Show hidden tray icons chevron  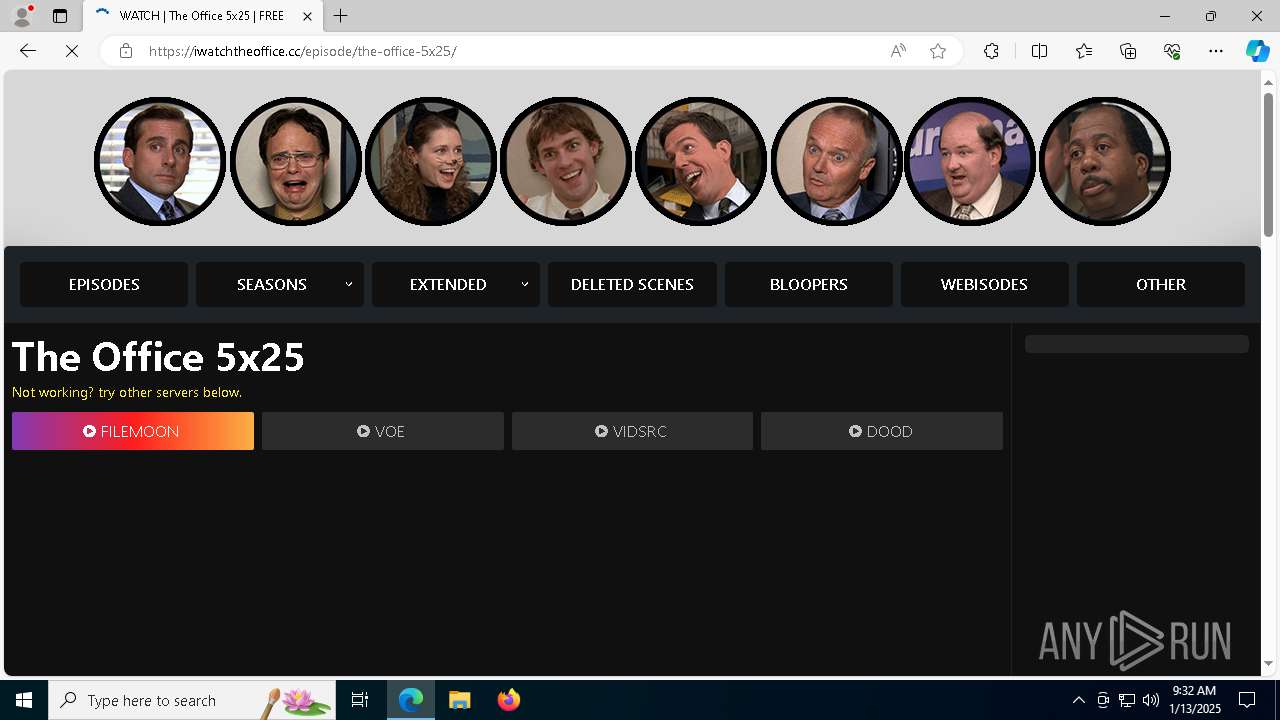pyautogui.click(x=1078, y=700)
